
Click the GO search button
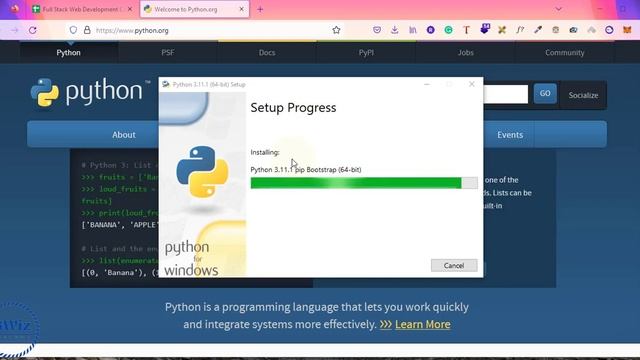point(545,93)
